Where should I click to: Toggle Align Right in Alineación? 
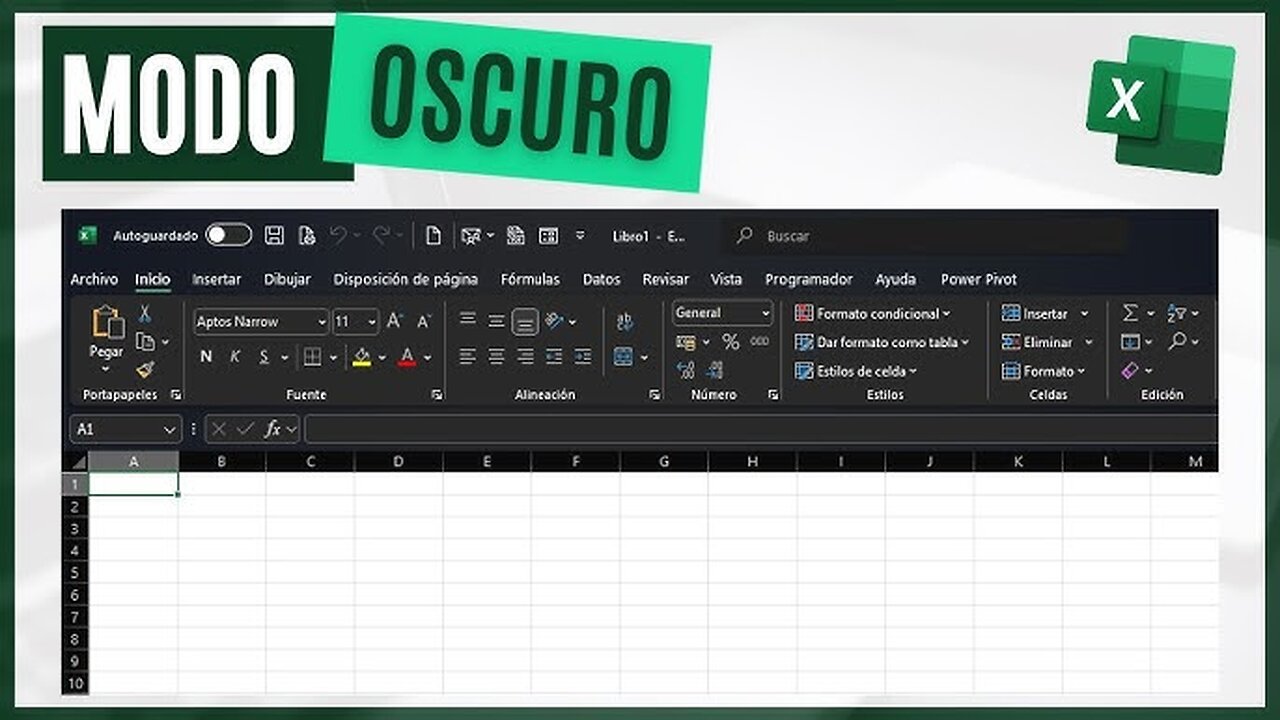525,356
